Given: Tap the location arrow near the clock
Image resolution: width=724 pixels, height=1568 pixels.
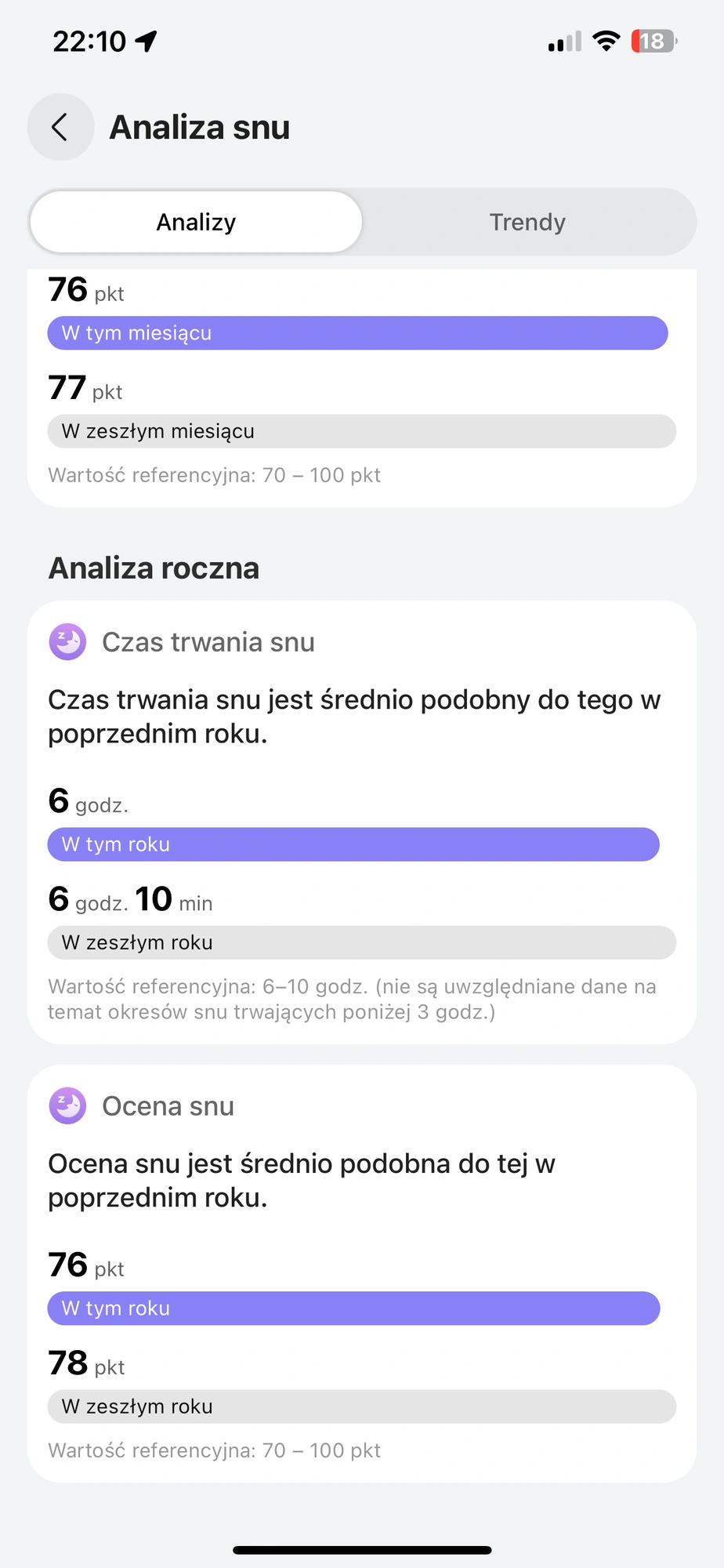Looking at the screenshot, I should coord(146,41).
